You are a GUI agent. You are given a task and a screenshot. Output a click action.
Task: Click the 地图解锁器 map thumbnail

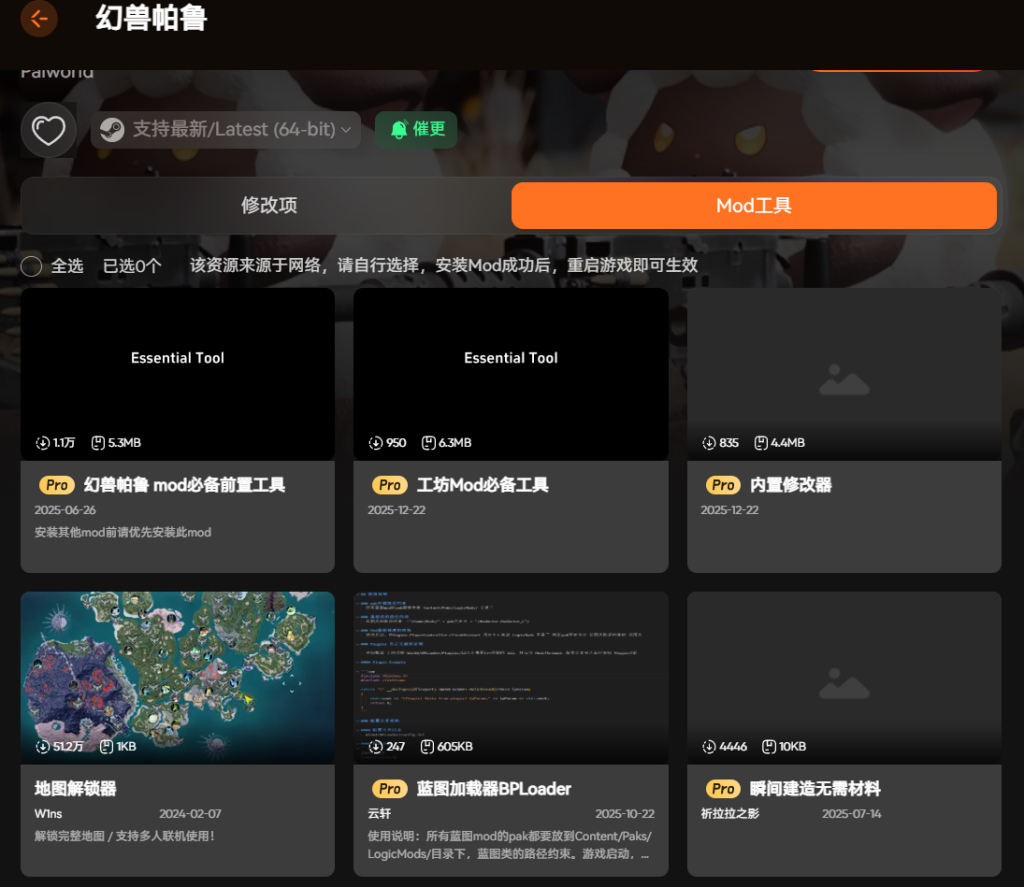pyautogui.click(x=178, y=677)
